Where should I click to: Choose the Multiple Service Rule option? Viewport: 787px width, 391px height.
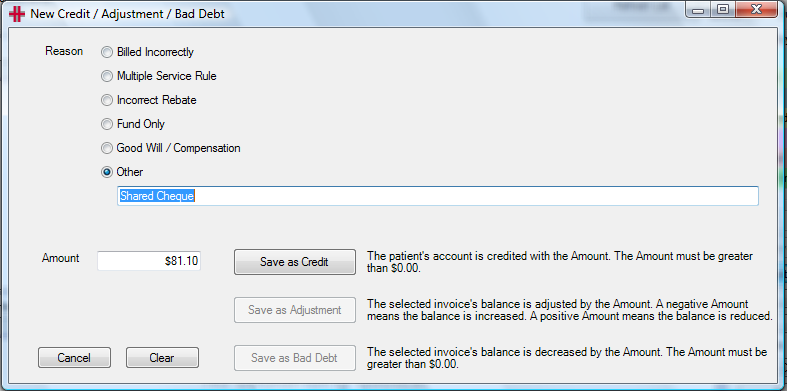click(x=107, y=76)
